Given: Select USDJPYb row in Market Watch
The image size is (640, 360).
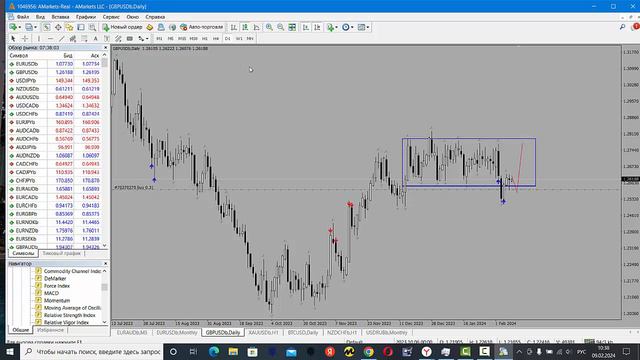Looking at the screenshot, I should click(54, 80).
